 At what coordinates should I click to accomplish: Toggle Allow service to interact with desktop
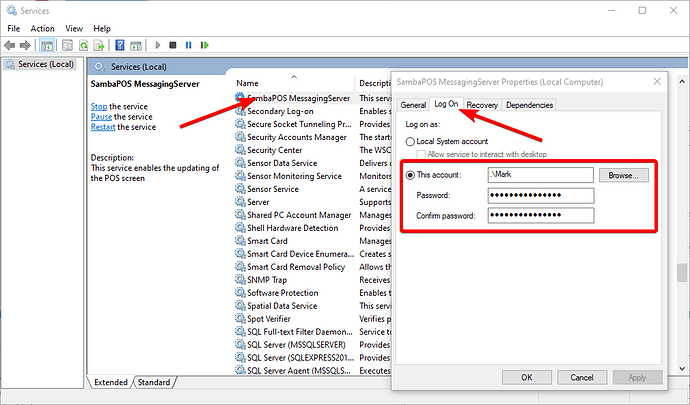coord(421,154)
